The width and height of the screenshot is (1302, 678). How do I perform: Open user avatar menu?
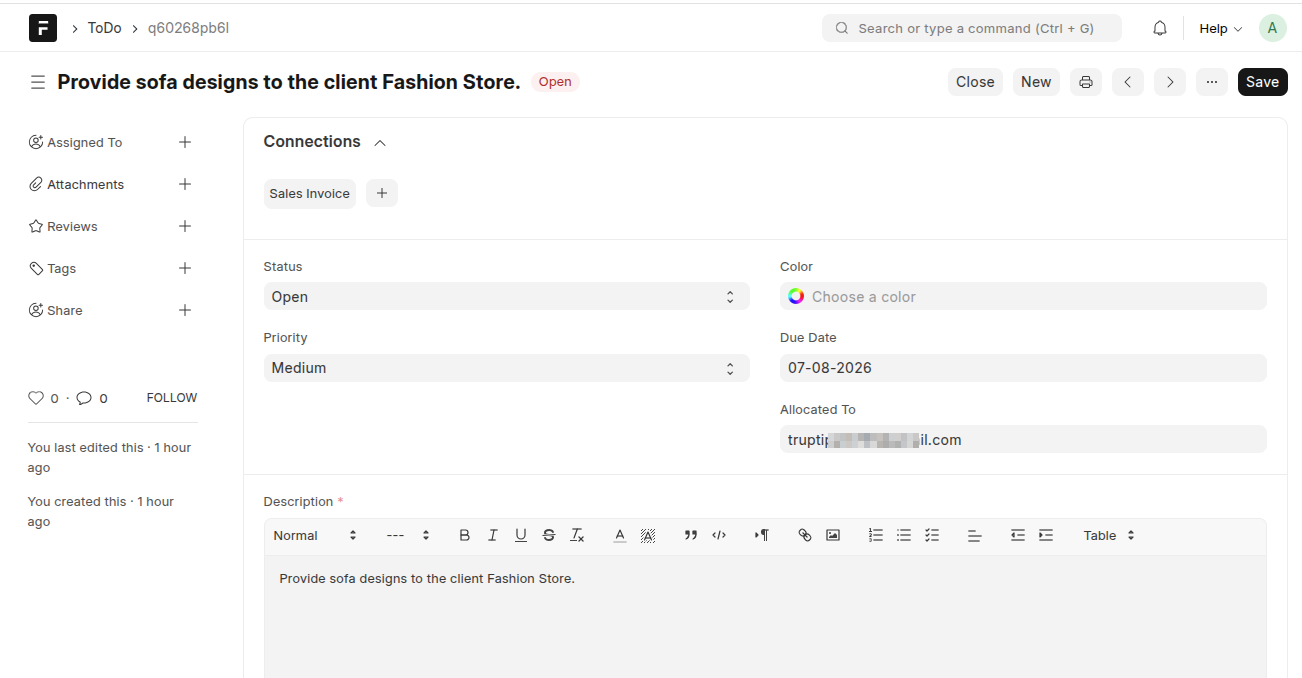point(1272,28)
